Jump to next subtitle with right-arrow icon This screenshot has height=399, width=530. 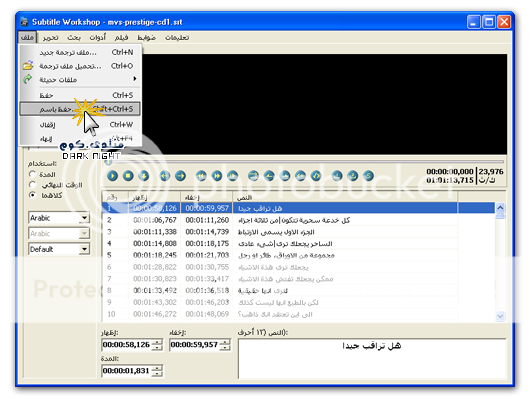point(180,176)
